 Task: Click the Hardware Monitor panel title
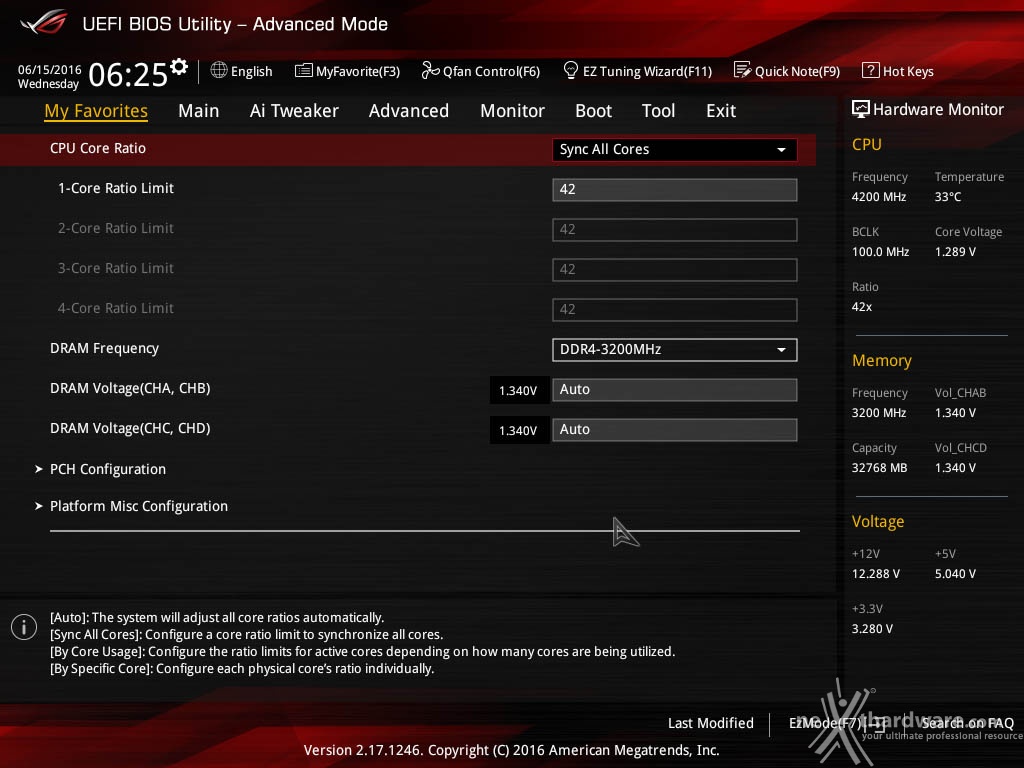938,109
